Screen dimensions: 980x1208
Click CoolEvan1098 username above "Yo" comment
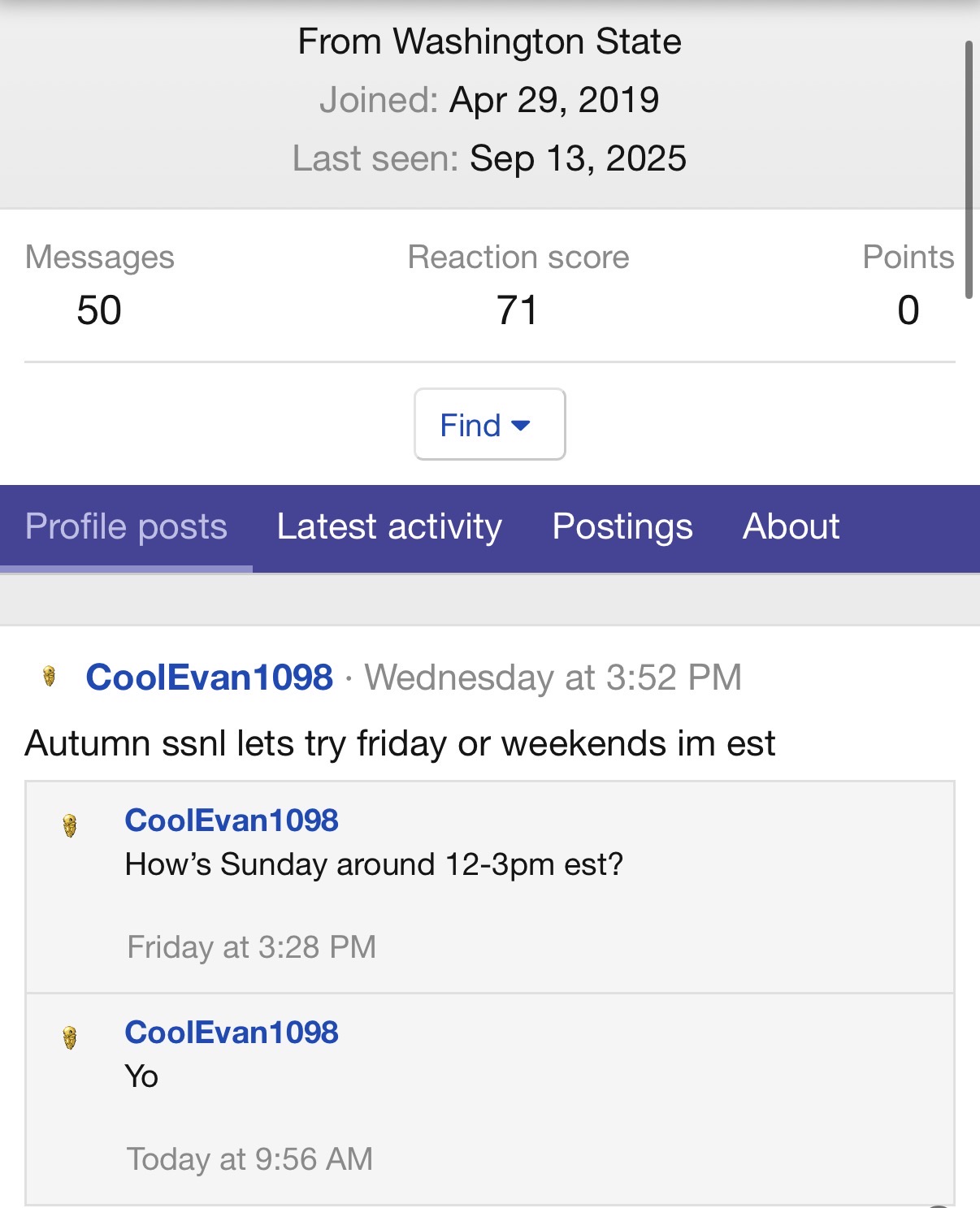232,1033
